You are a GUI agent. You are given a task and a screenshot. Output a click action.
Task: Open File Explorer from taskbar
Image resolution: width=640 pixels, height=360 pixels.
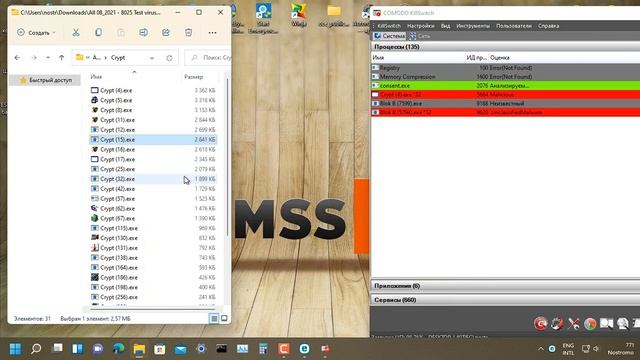tap(139, 349)
